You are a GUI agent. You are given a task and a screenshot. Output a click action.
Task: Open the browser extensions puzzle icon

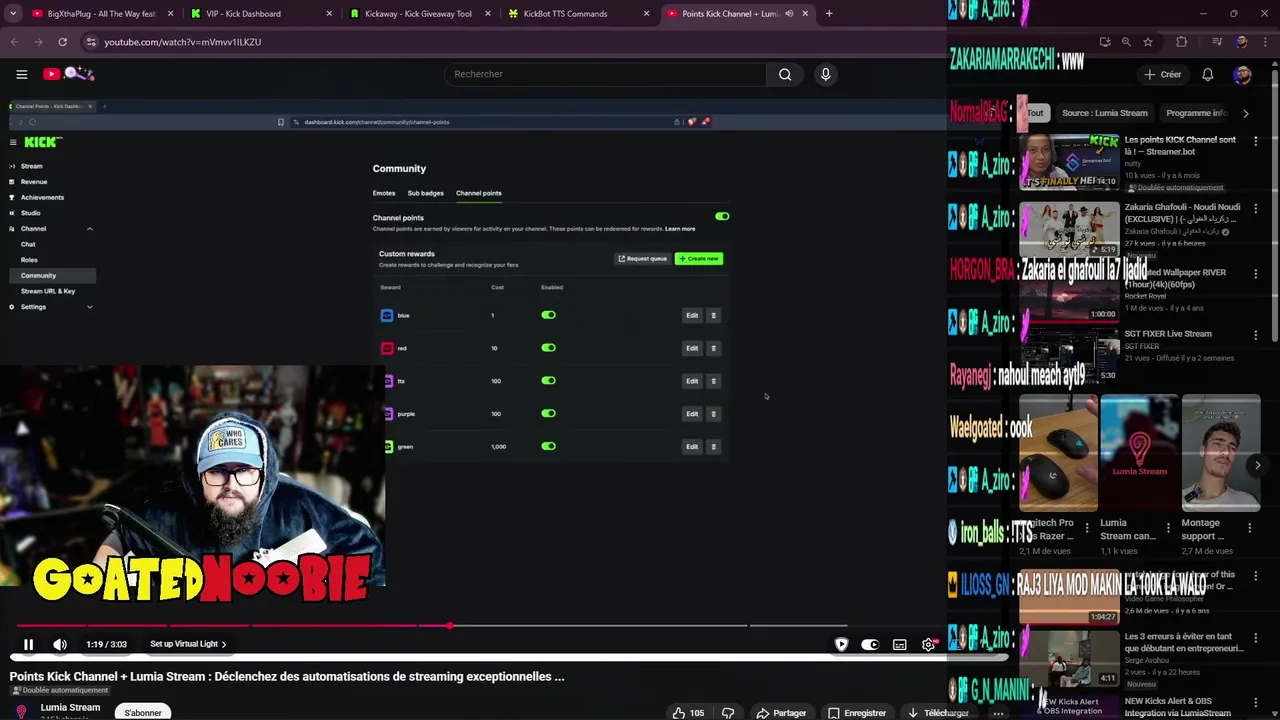[1182, 42]
